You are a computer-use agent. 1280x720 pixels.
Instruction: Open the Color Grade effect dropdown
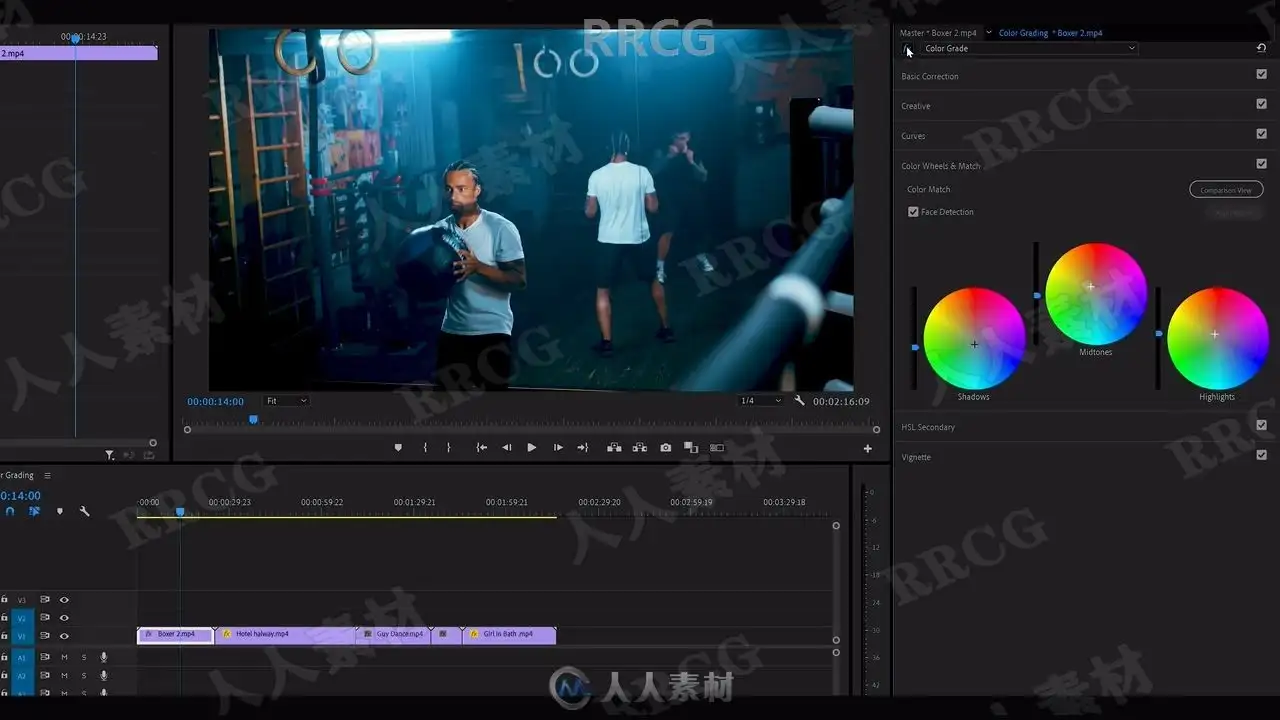1030,48
